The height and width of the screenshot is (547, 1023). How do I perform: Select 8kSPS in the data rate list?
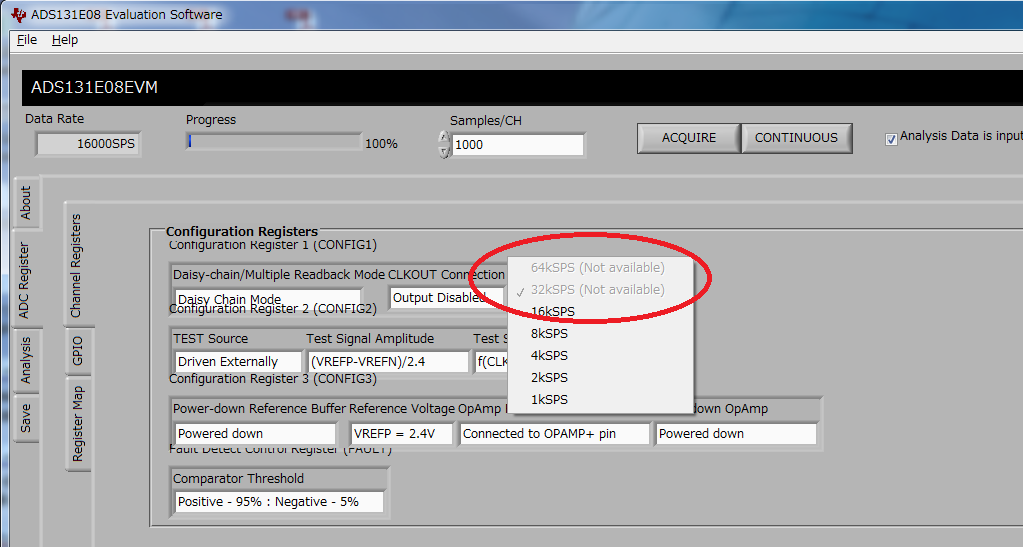[600, 334]
